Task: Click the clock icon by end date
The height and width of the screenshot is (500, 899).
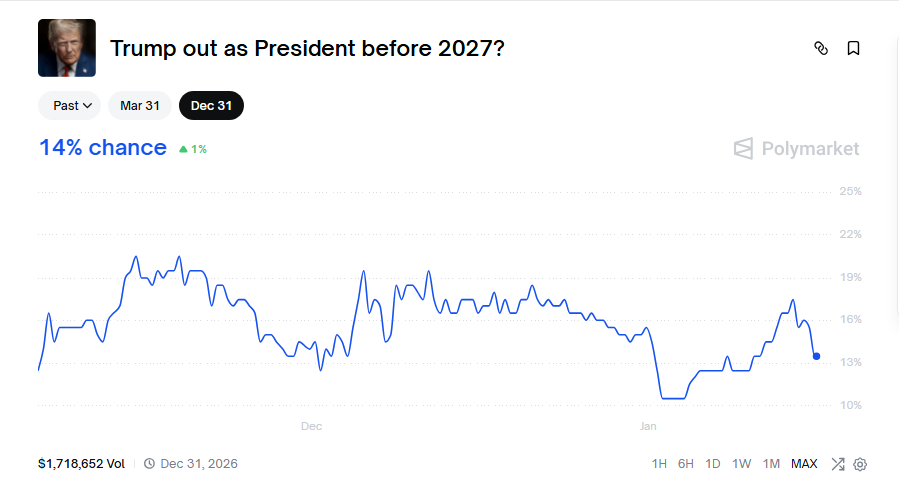Action: coord(150,464)
